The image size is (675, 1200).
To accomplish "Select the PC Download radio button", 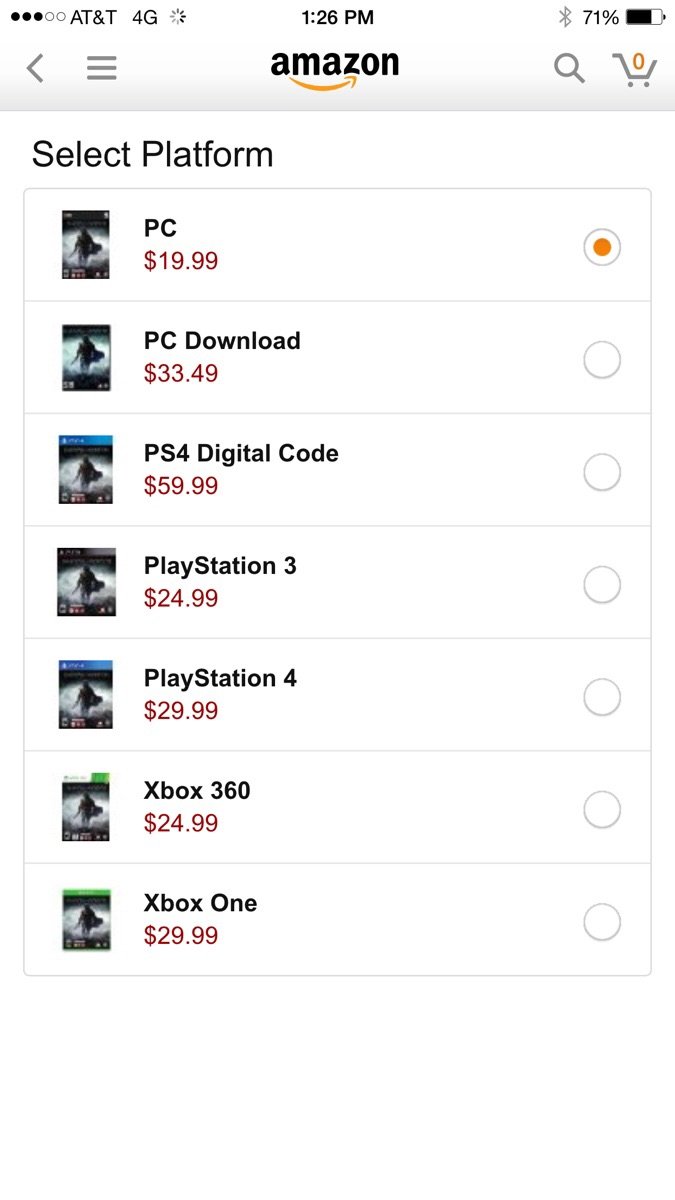I will [601, 360].
